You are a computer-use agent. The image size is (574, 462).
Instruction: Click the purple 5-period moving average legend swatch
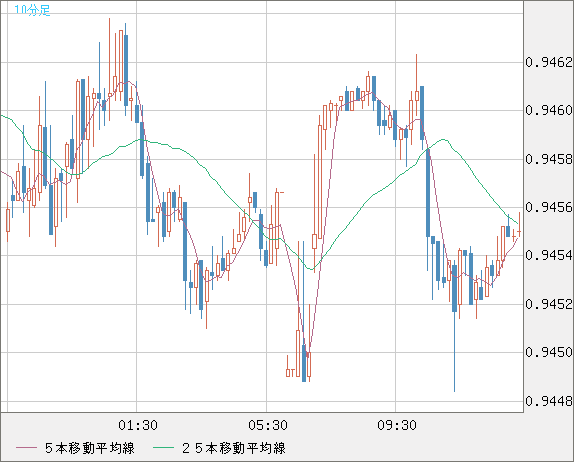(x=26, y=448)
